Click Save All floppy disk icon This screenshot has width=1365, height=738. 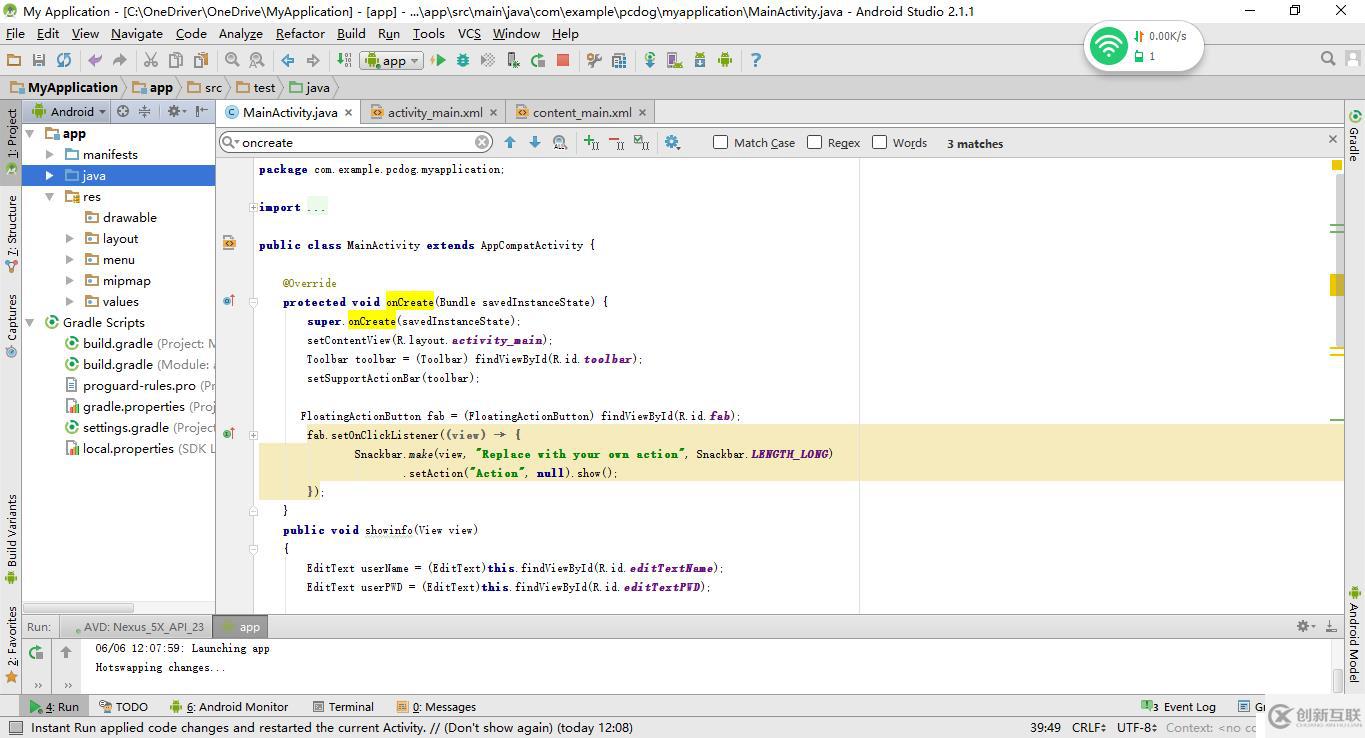[39, 60]
